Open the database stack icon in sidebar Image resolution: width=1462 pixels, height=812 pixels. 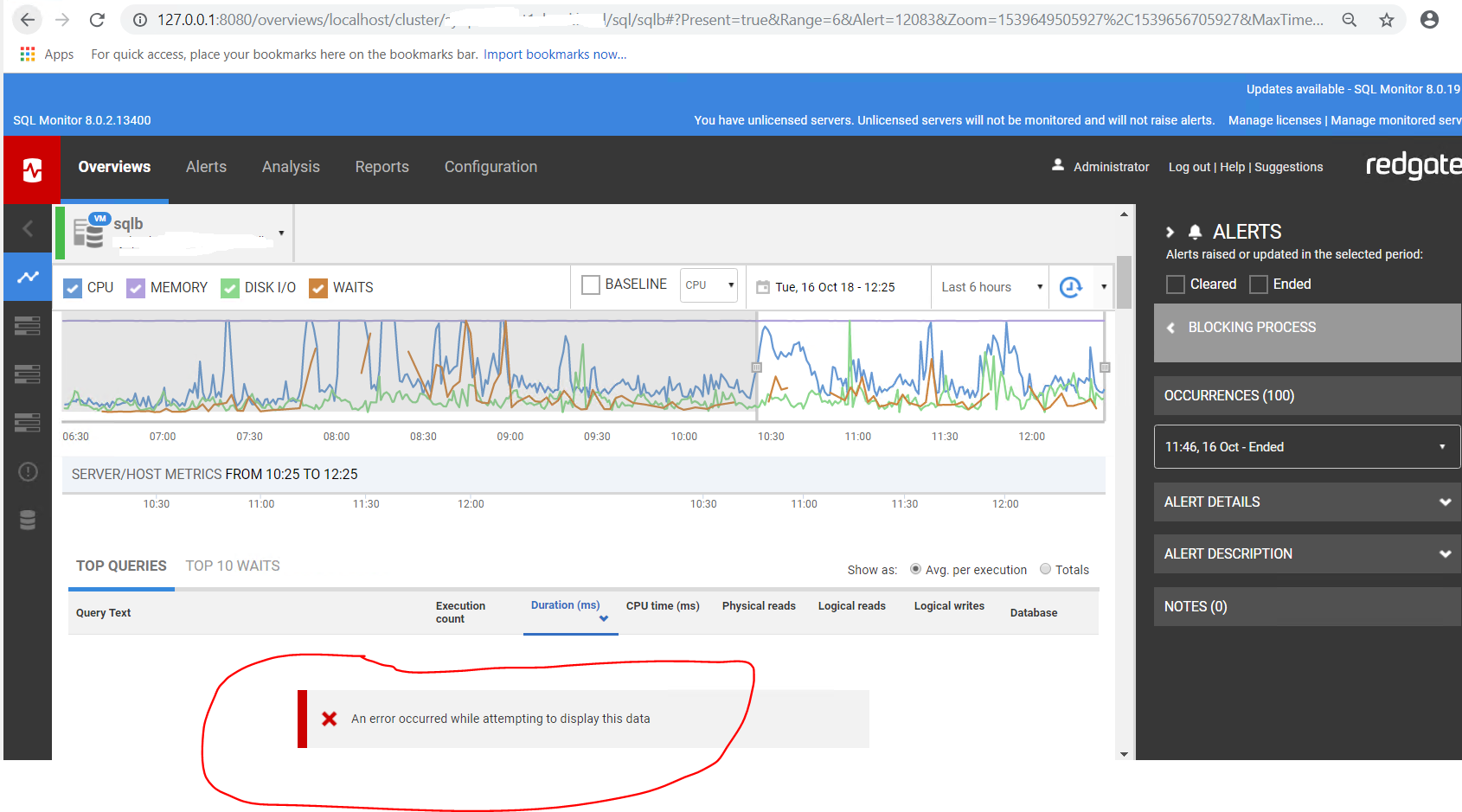click(x=28, y=520)
